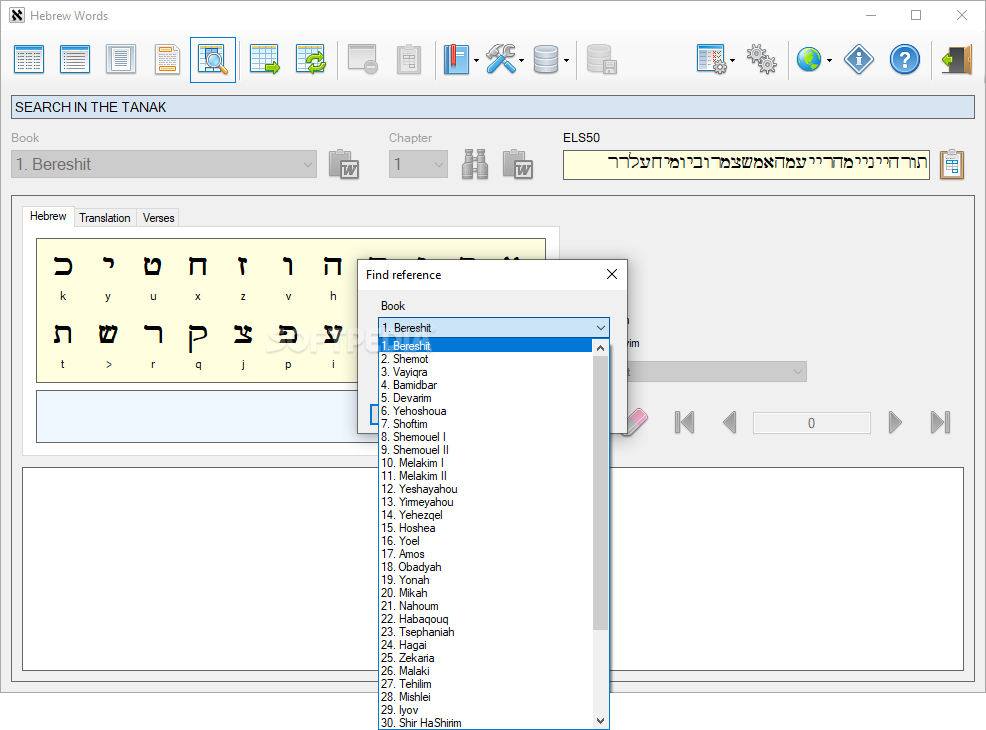Screen dimensions: 986x730
Task: Click the blue Hebrew search input box
Action: pos(196,417)
